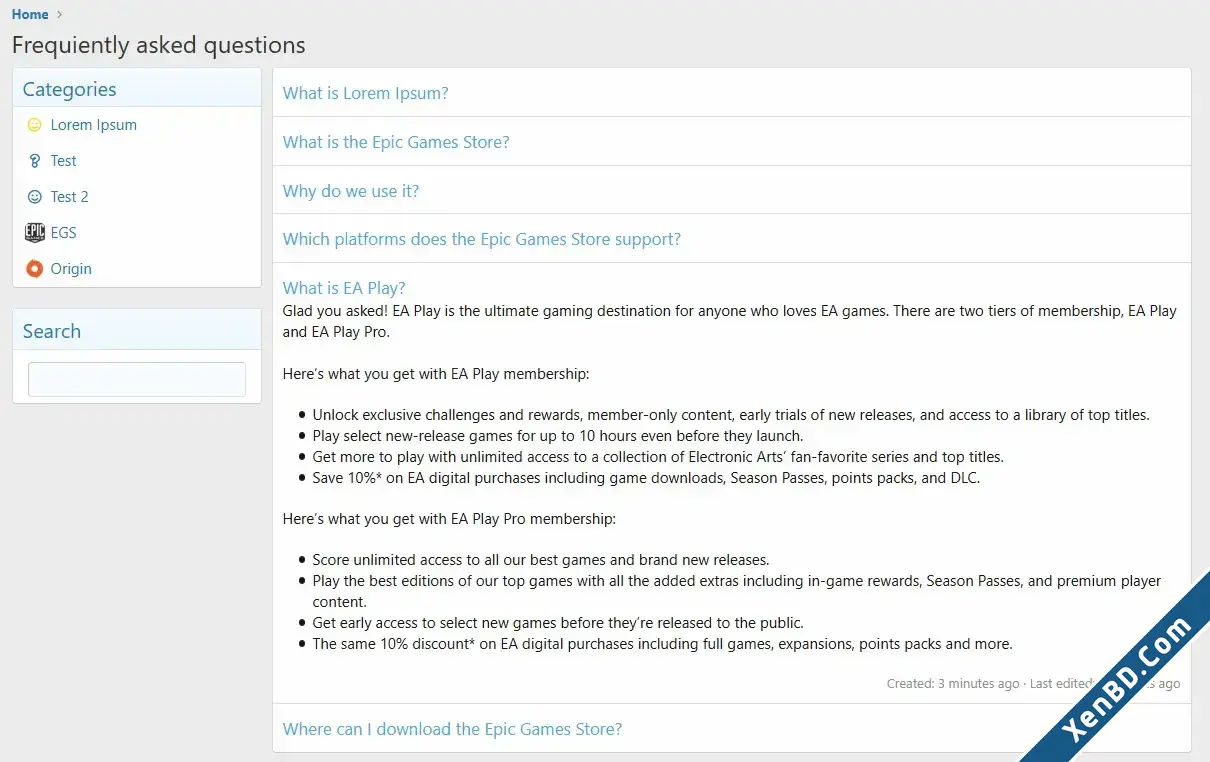Click the bullet Play select new-release games
The width and height of the screenshot is (1210, 762).
558,436
